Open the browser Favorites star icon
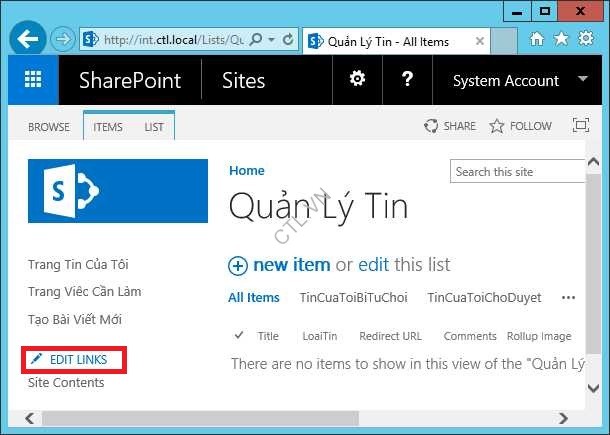This screenshot has width=610, height=435. coord(561,39)
